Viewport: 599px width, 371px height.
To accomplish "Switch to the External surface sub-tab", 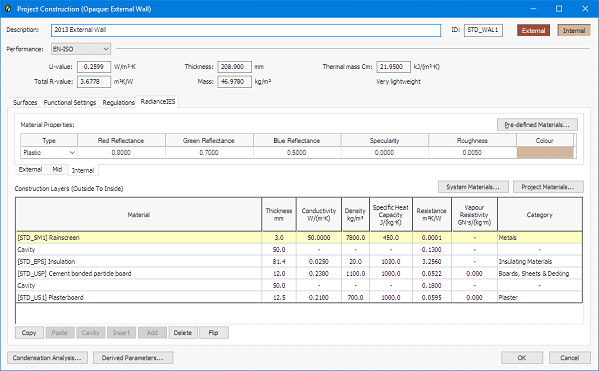I will (x=31, y=170).
